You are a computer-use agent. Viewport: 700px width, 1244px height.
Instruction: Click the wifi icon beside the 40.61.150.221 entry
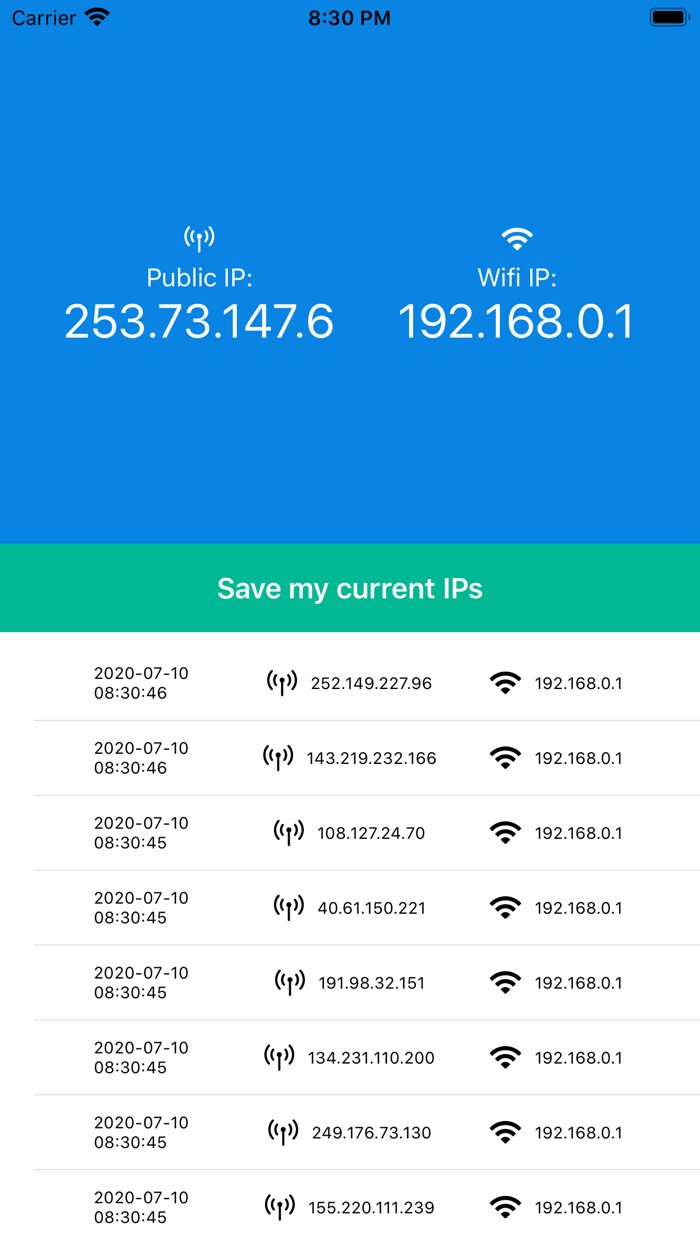tap(507, 906)
